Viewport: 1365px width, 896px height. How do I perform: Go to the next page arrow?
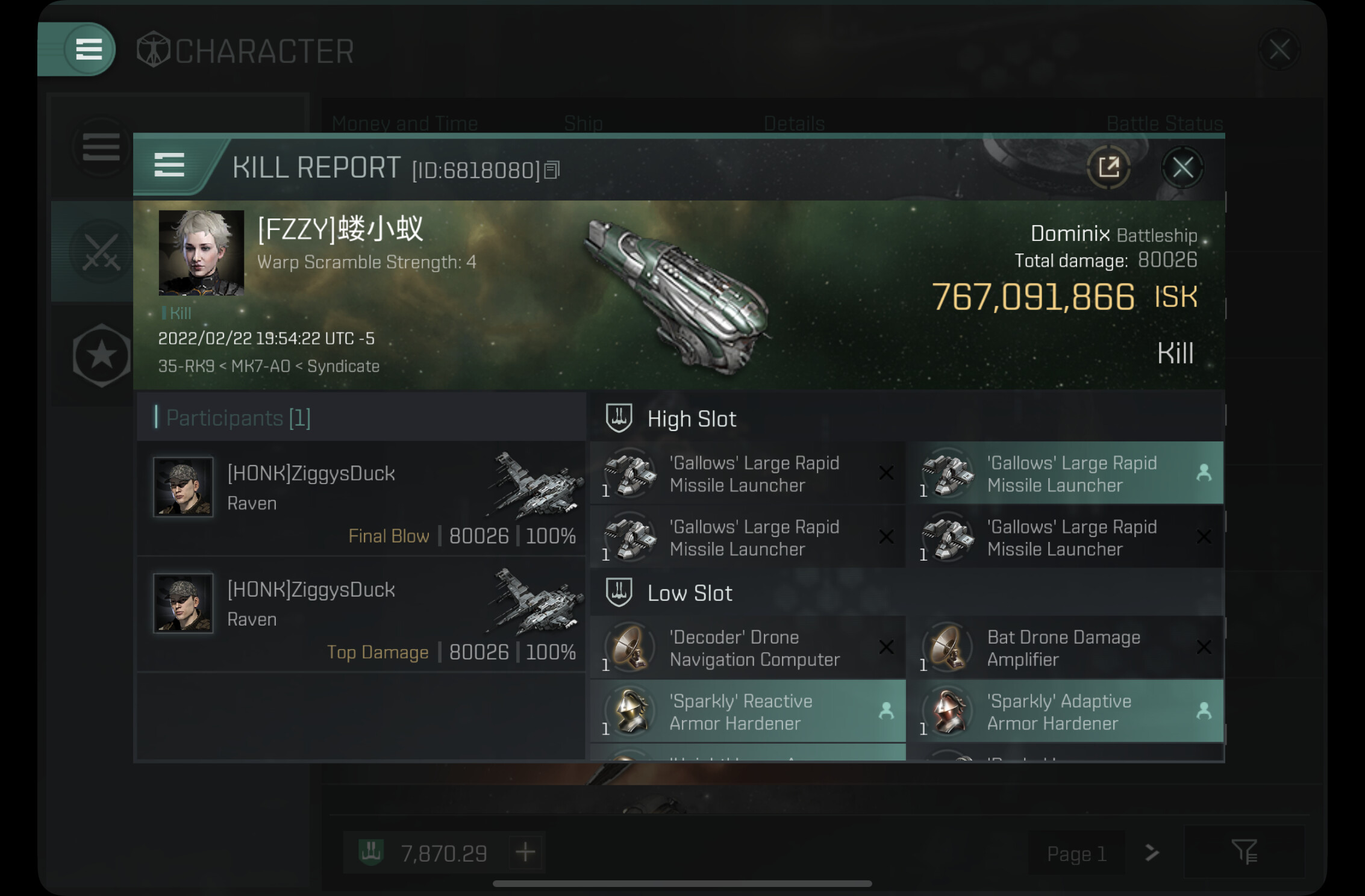click(x=1152, y=853)
